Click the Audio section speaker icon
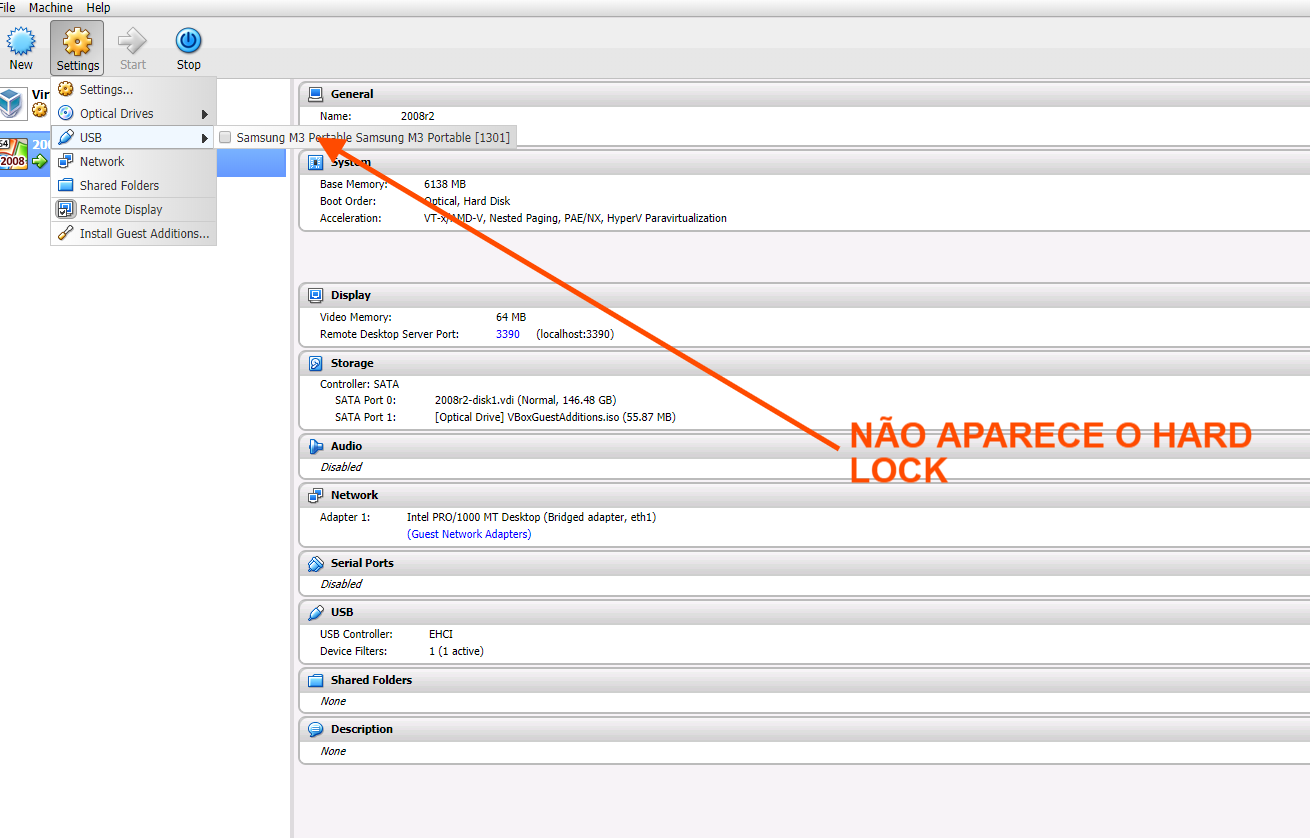Viewport: 1310px width, 838px height. [x=315, y=446]
